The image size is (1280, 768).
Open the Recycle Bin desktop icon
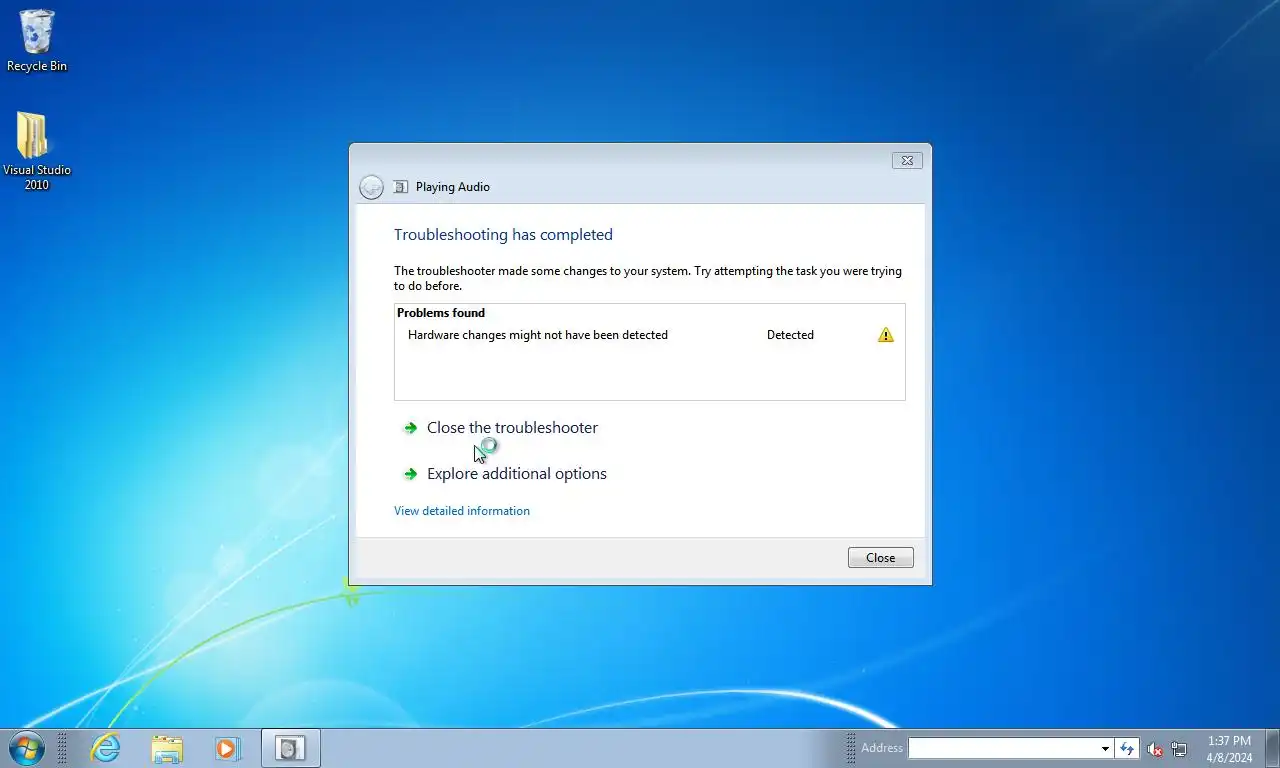(37, 41)
